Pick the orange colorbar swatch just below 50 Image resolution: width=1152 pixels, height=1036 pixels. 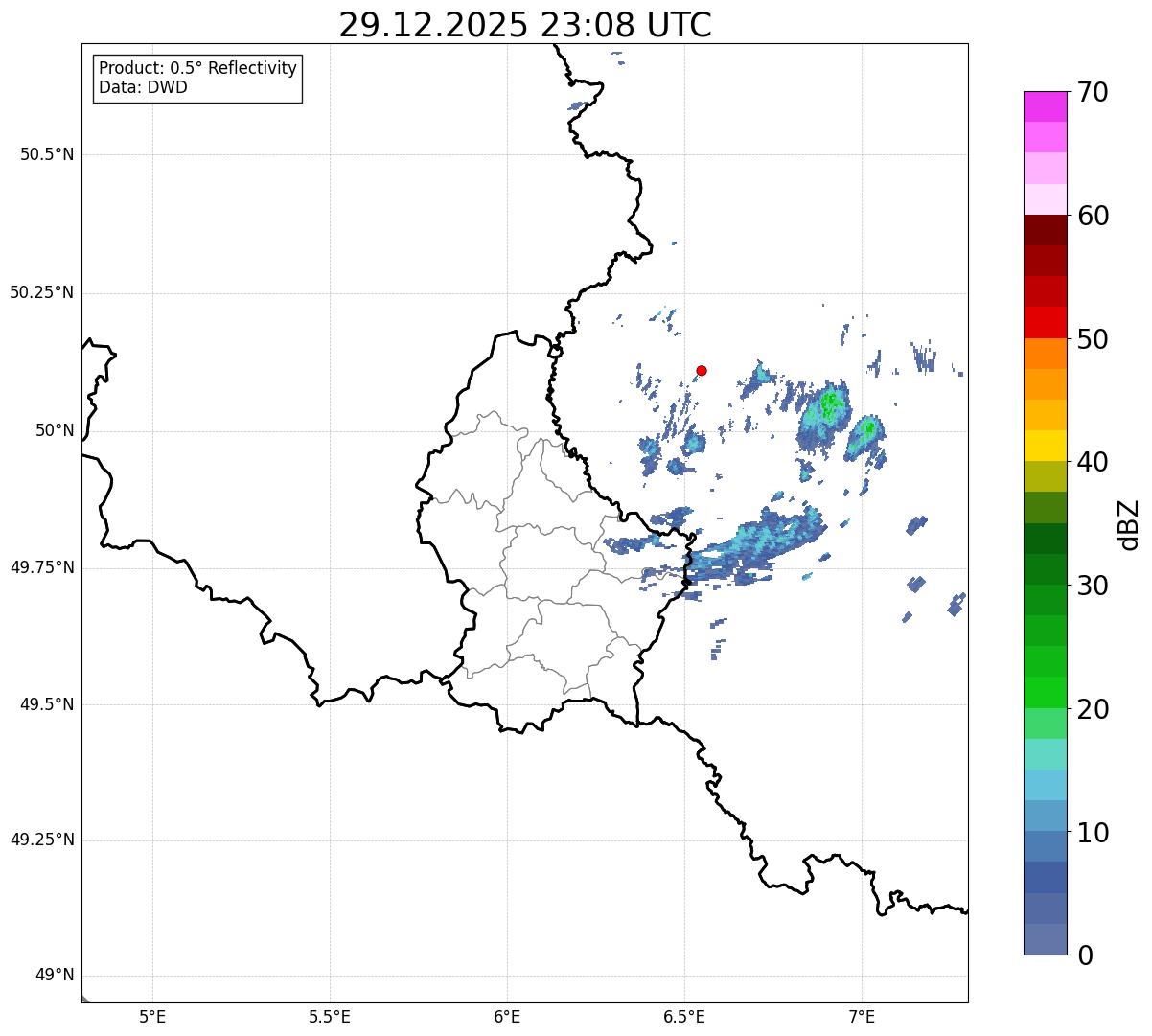coord(1045,353)
